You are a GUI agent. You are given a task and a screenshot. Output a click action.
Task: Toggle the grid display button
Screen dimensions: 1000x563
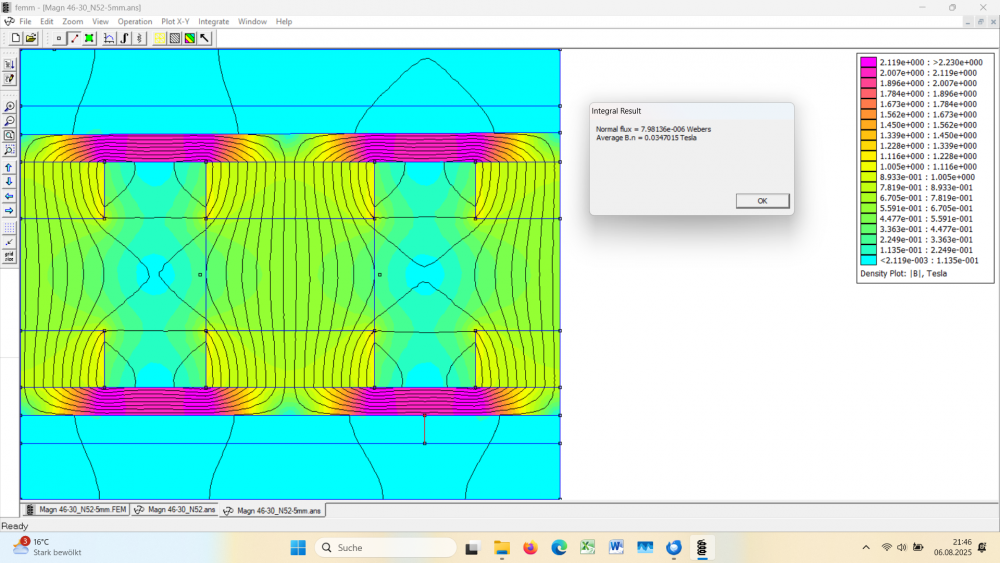9,227
